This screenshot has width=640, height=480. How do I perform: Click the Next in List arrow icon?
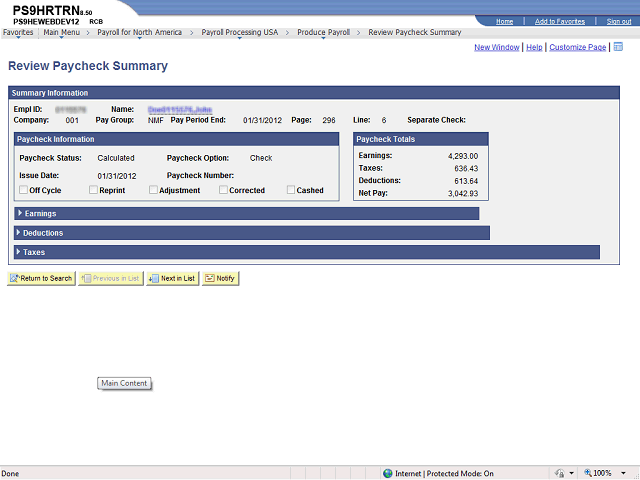pos(153,278)
